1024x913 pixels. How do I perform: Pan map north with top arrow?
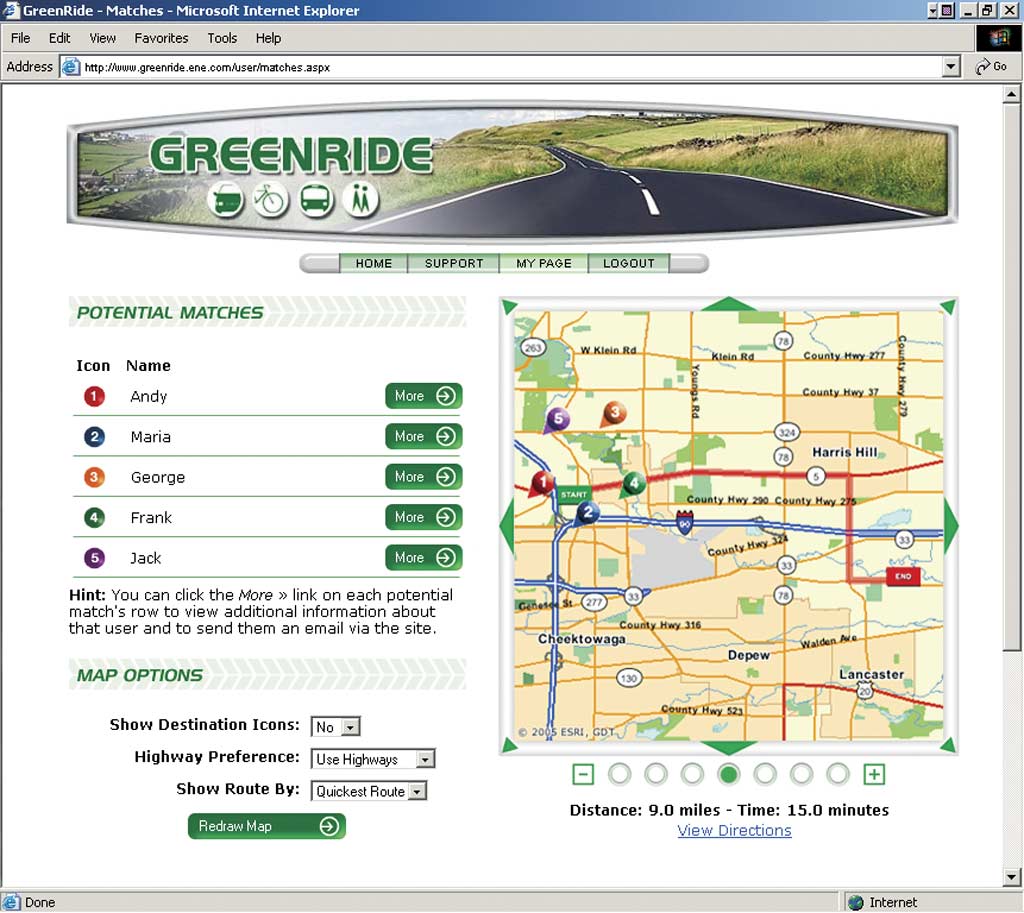tap(729, 304)
